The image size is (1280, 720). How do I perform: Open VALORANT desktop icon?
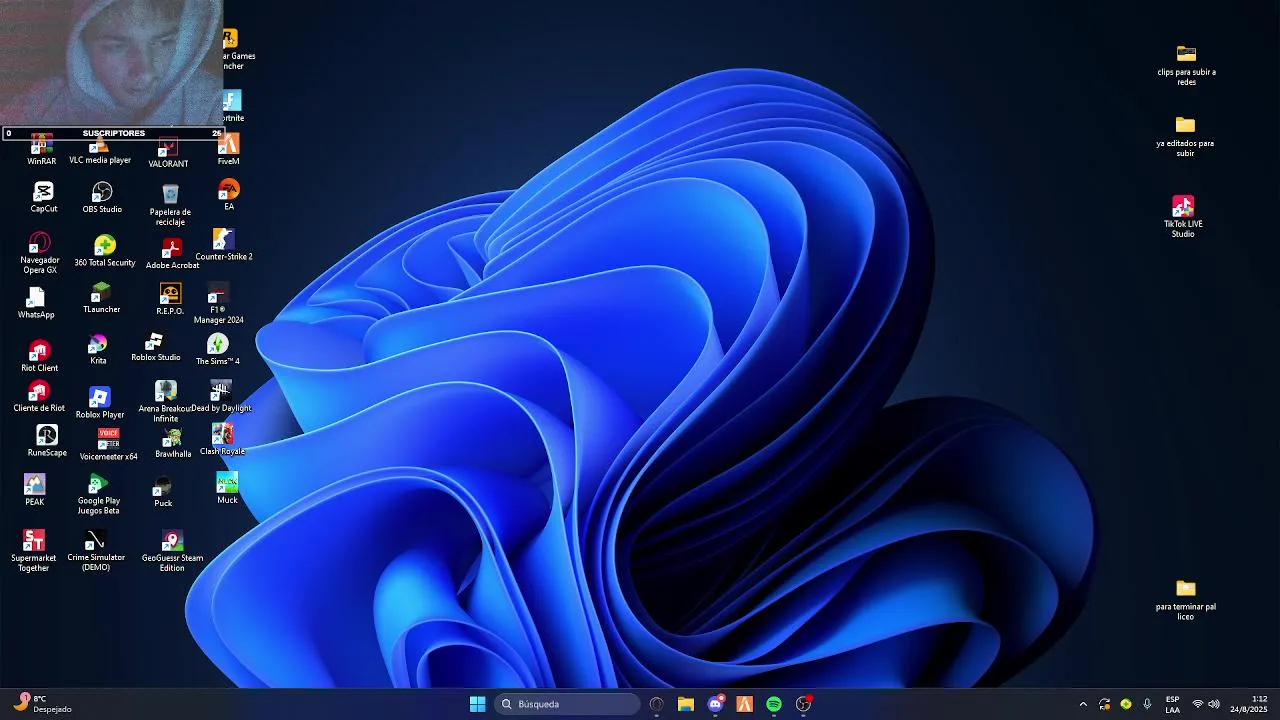tap(168, 154)
